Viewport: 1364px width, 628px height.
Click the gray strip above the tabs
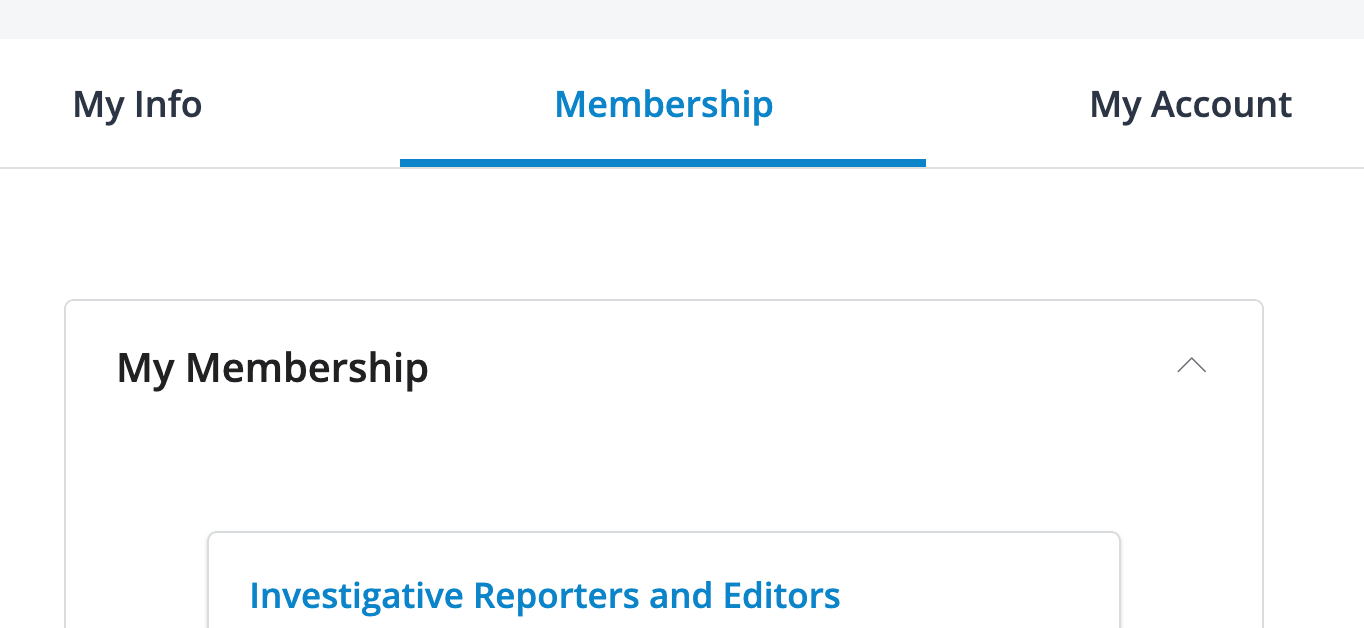click(x=682, y=18)
